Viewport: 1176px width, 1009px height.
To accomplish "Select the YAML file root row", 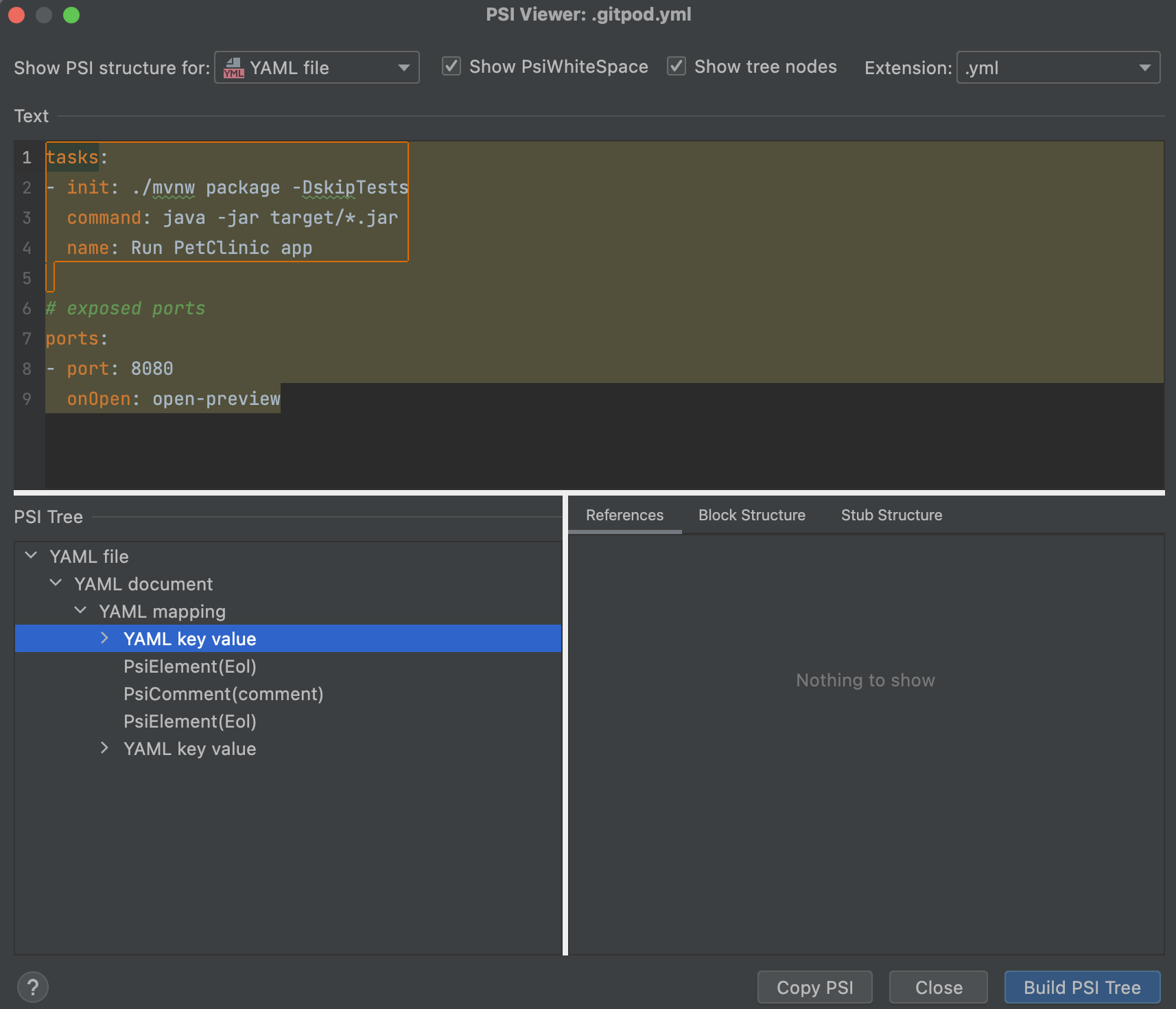I will 288,557.
